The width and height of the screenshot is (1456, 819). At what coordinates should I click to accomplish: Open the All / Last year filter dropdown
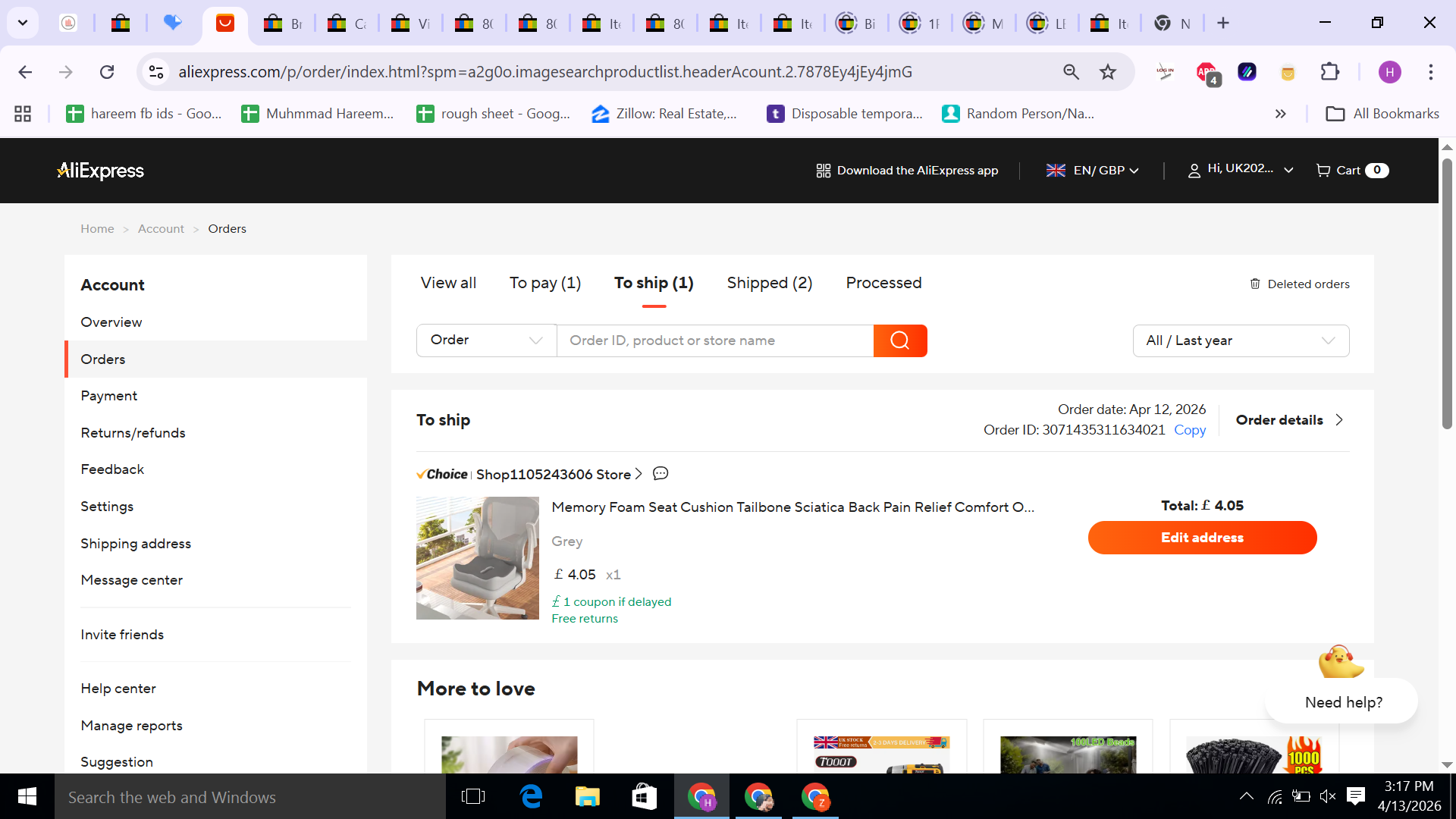1241,340
